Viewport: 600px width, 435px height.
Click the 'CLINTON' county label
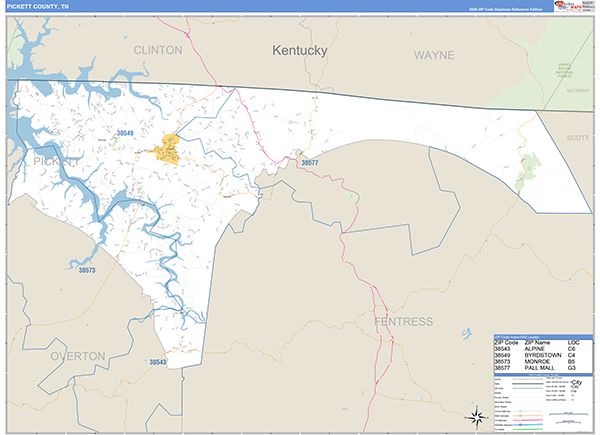158,50
